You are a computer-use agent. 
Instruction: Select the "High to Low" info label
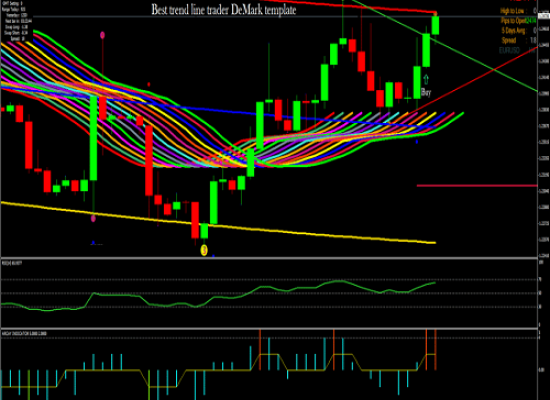pyautogui.click(x=512, y=11)
